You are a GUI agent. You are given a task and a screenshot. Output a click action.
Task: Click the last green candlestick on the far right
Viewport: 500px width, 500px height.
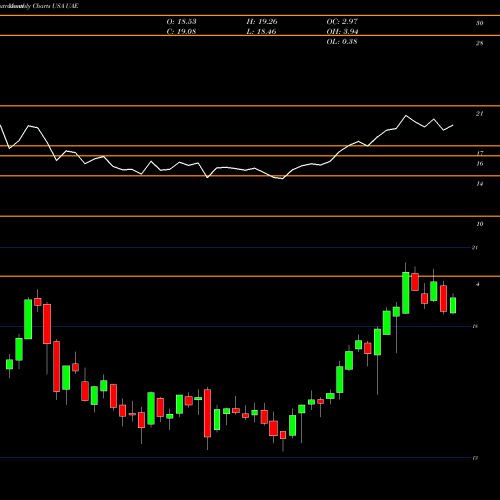click(453, 305)
